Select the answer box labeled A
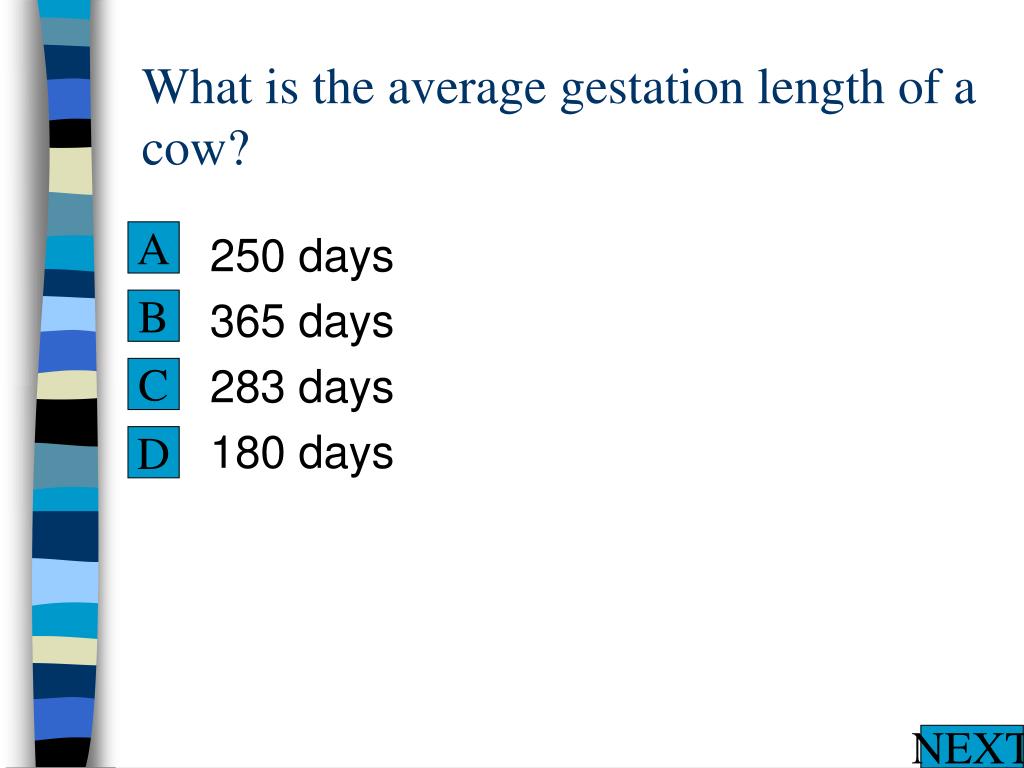This screenshot has width=1024, height=768. coord(153,248)
